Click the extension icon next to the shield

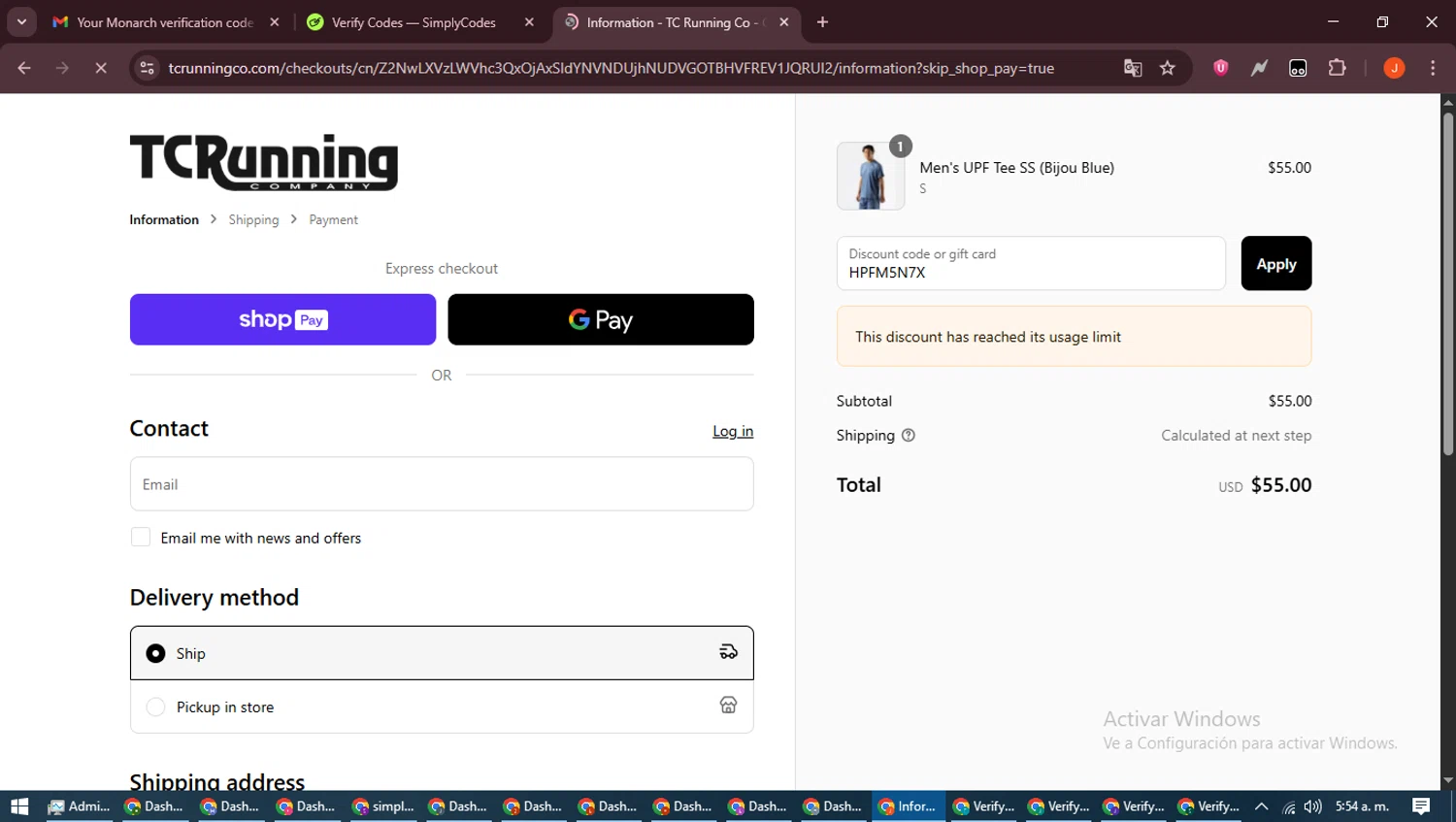pos(1259,68)
